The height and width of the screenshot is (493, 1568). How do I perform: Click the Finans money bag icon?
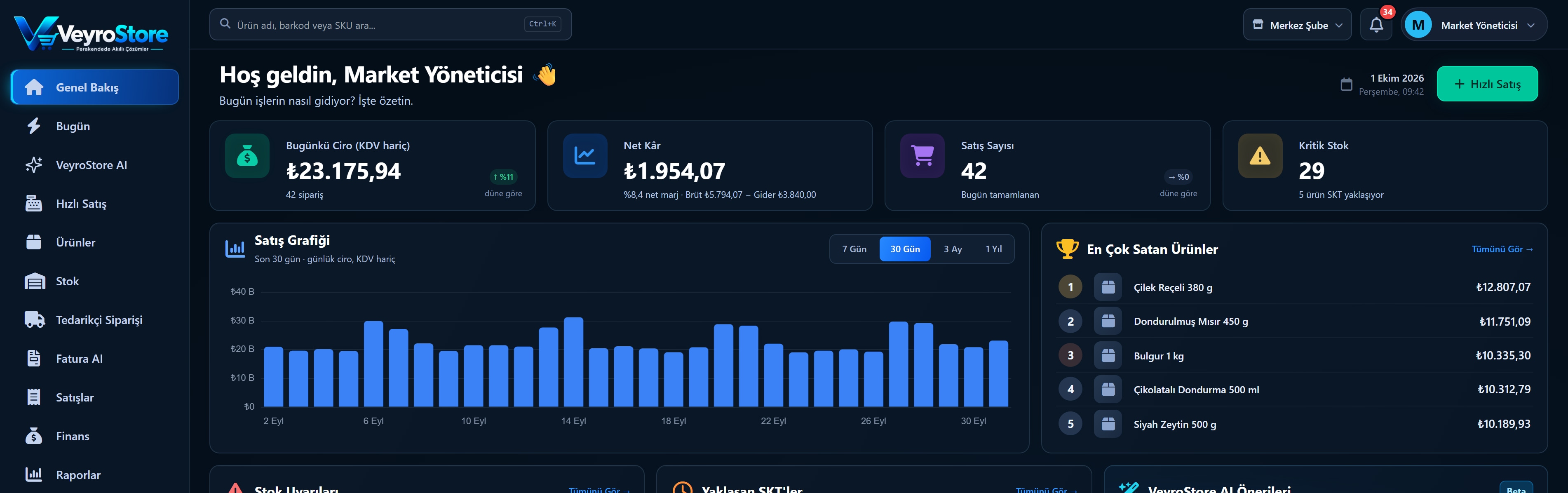(34, 436)
